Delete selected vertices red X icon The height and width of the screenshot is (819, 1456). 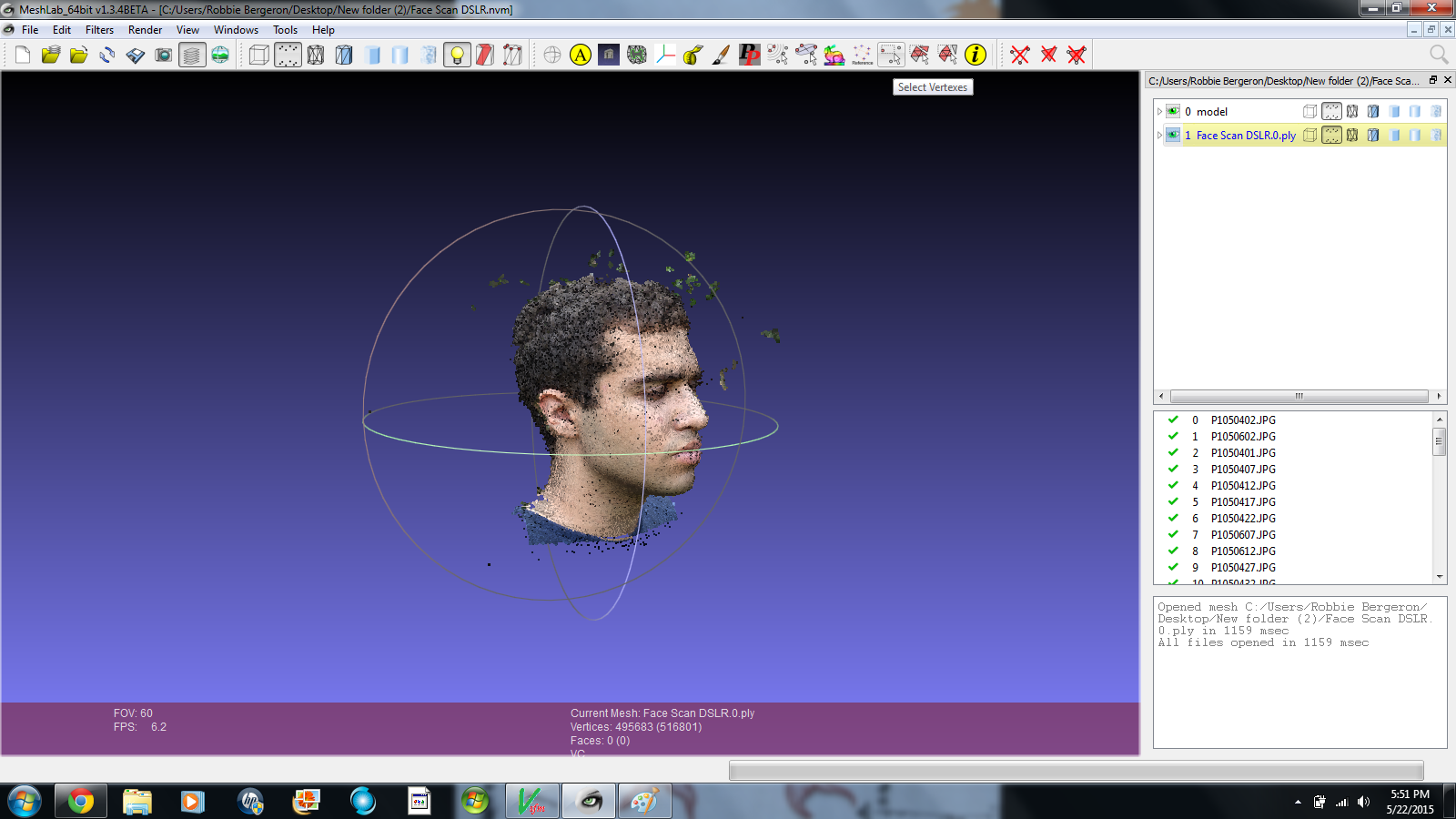(1020, 55)
